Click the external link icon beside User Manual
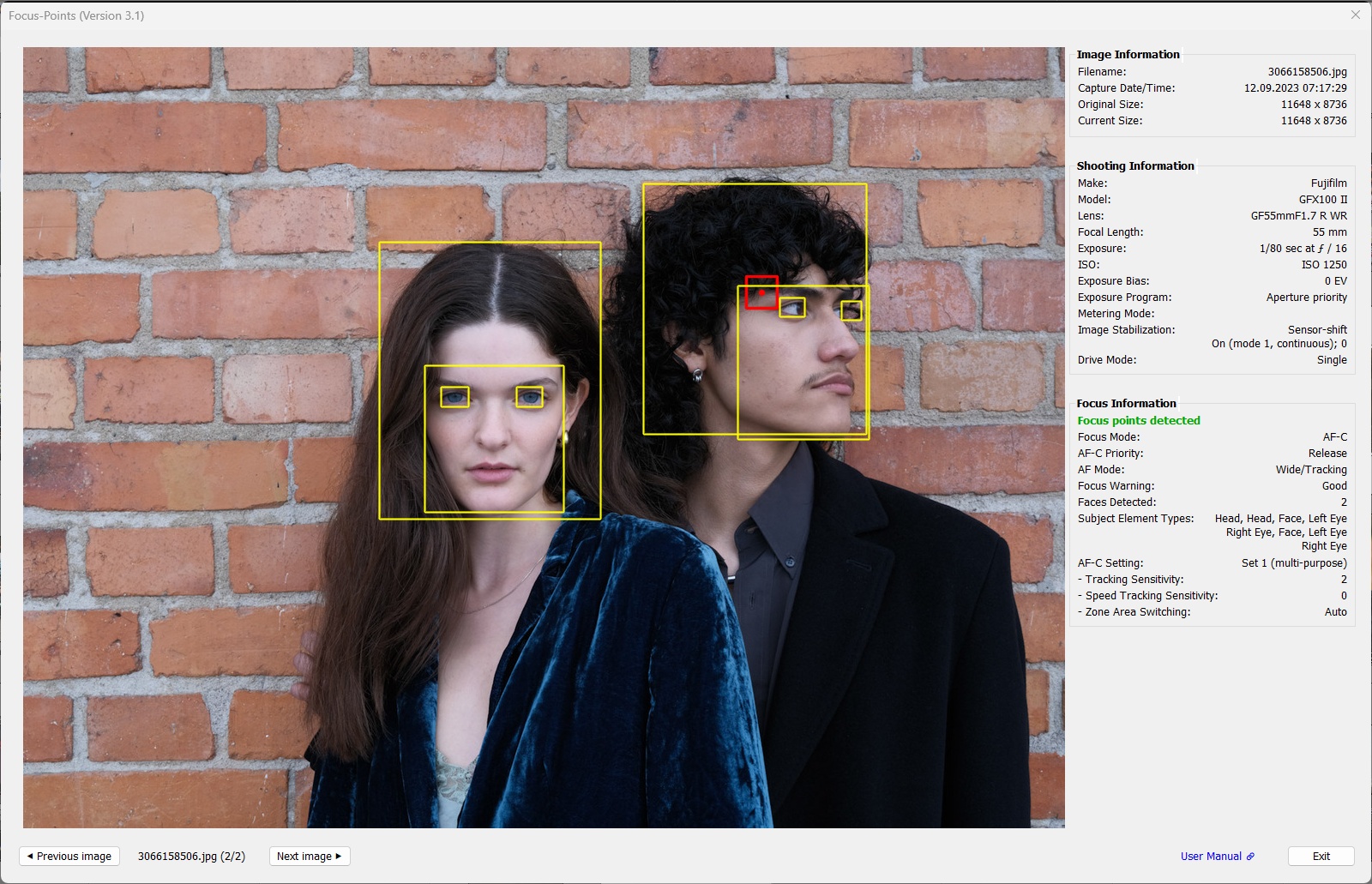Image resolution: width=1372 pixels, height=884 pixels. click(1250, 856)
